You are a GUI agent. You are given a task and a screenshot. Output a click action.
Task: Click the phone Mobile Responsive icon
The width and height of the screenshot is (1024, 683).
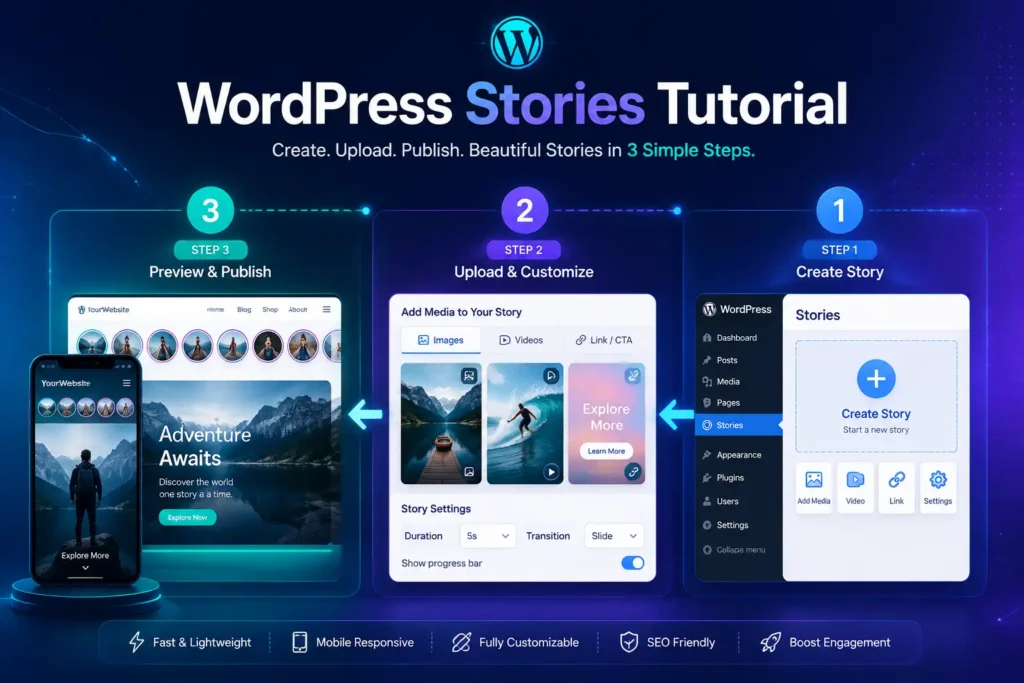coord(300,643)
